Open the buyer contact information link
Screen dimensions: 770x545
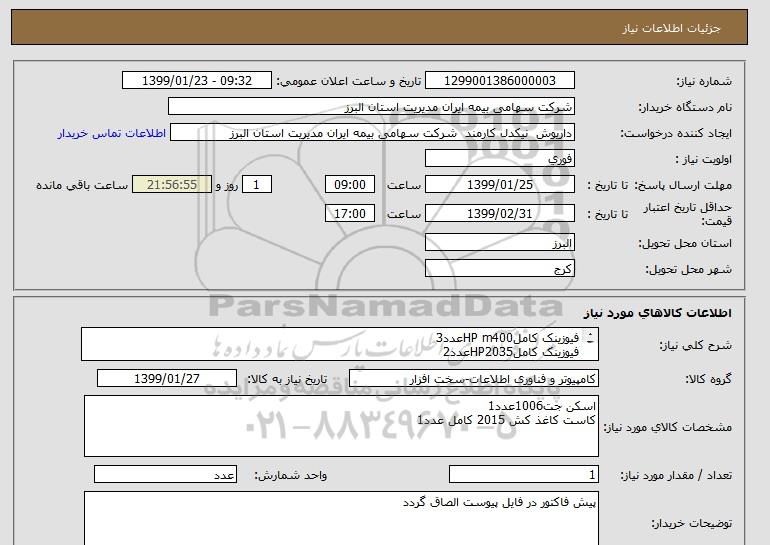coord(111,133)
